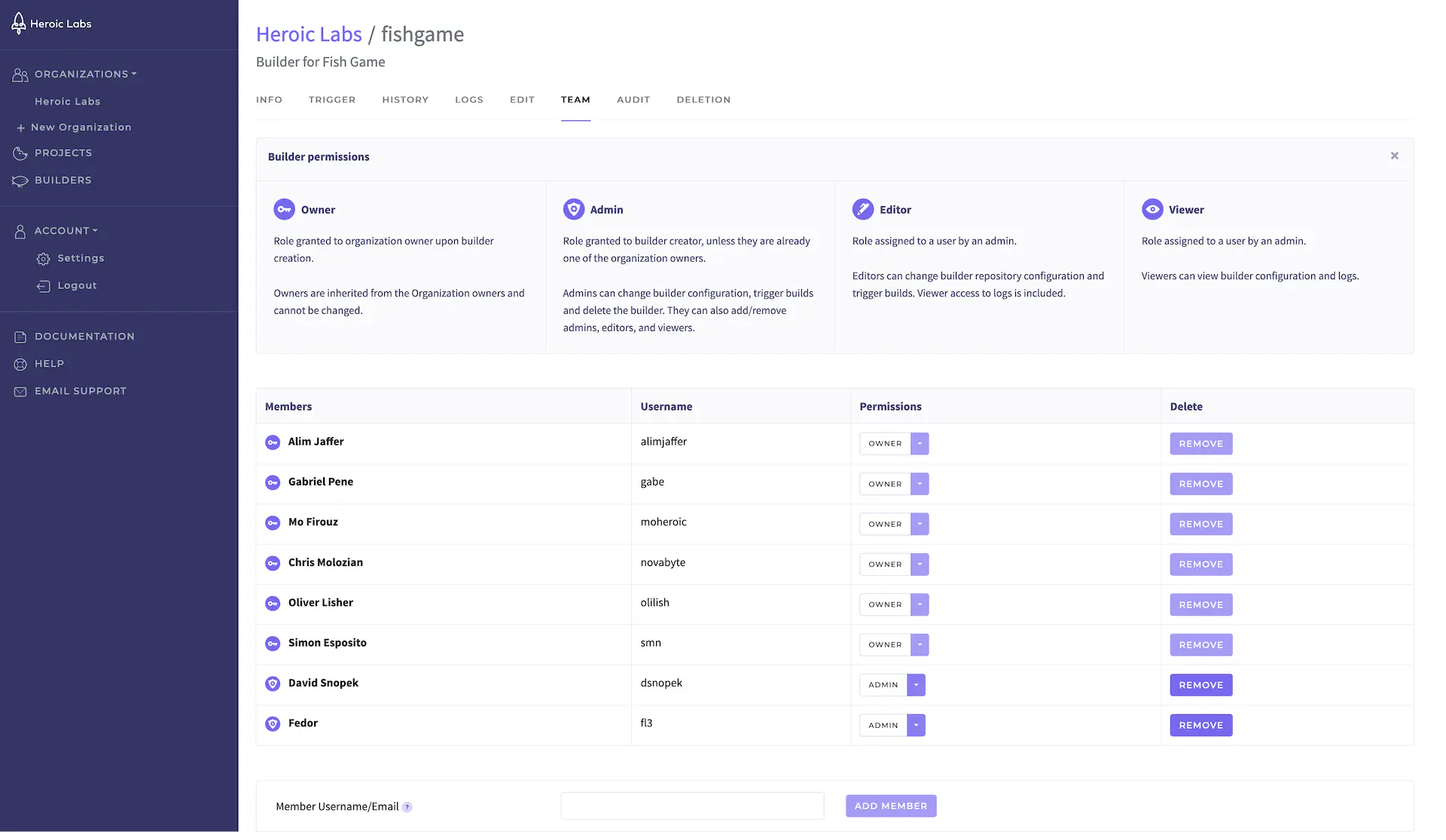
Task: Open Settings under Account
Action: (81, 258)
